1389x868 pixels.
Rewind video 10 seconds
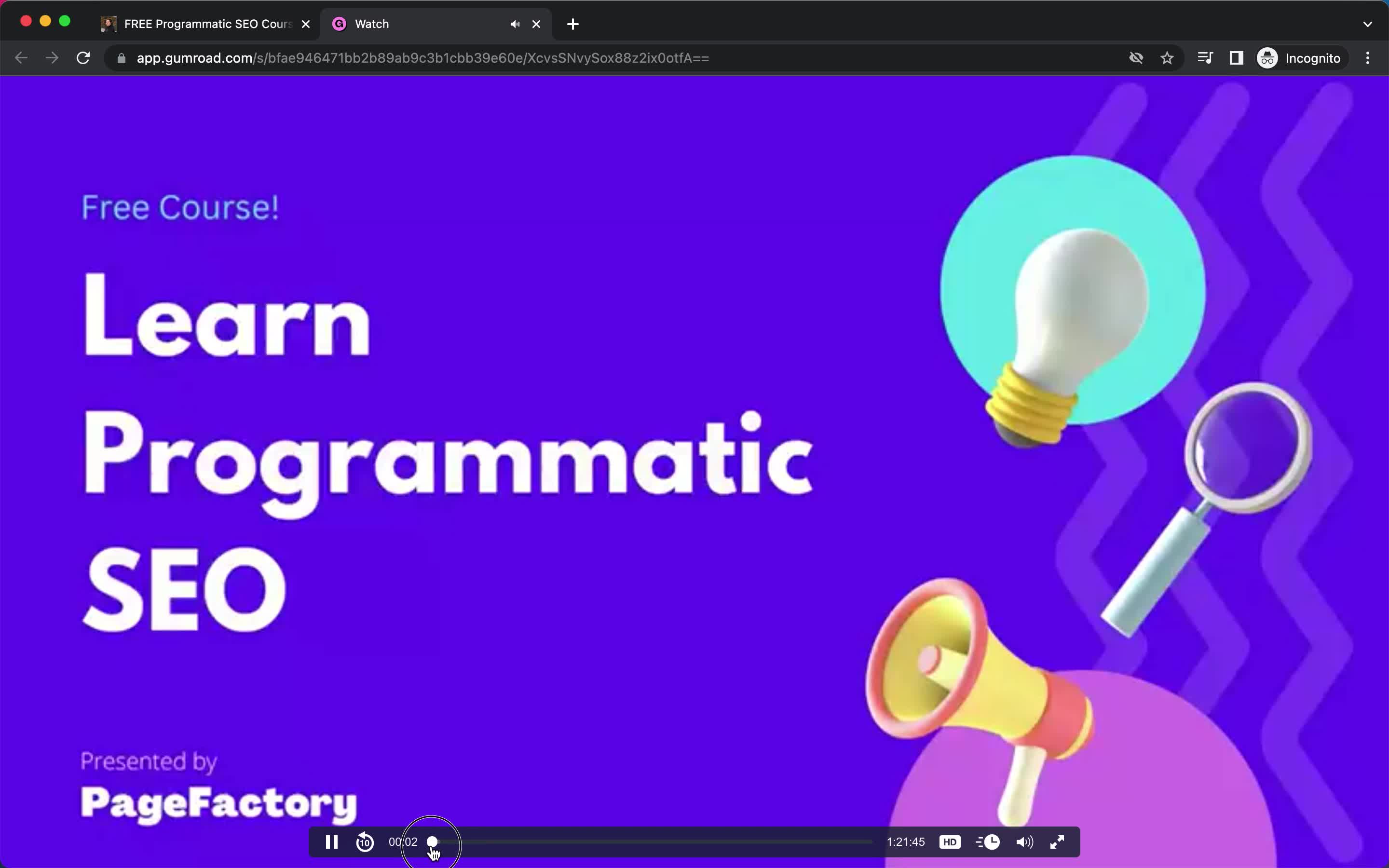pos(365,842)
